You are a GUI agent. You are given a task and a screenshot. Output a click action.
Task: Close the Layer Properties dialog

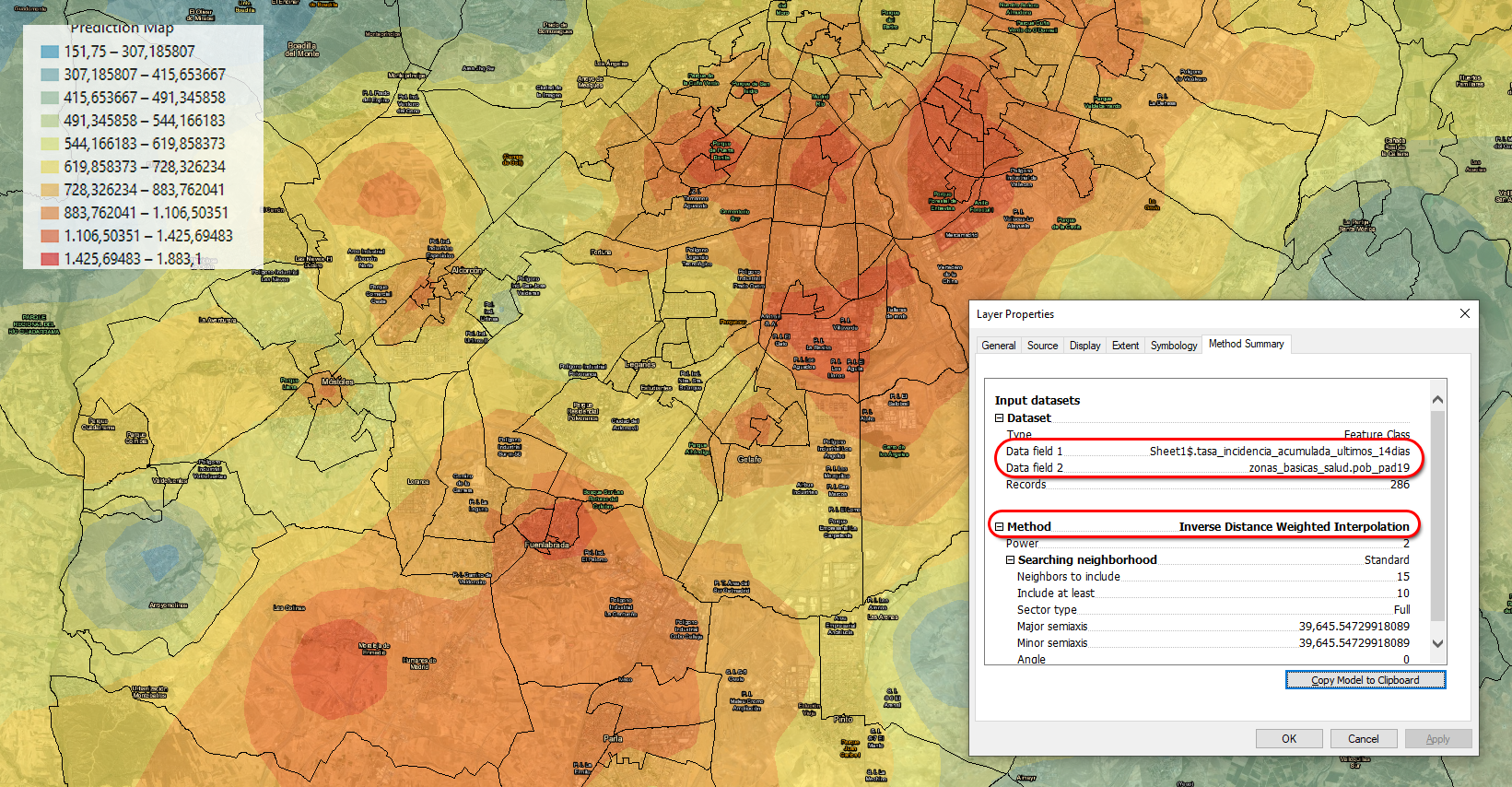click(1464, 314)
